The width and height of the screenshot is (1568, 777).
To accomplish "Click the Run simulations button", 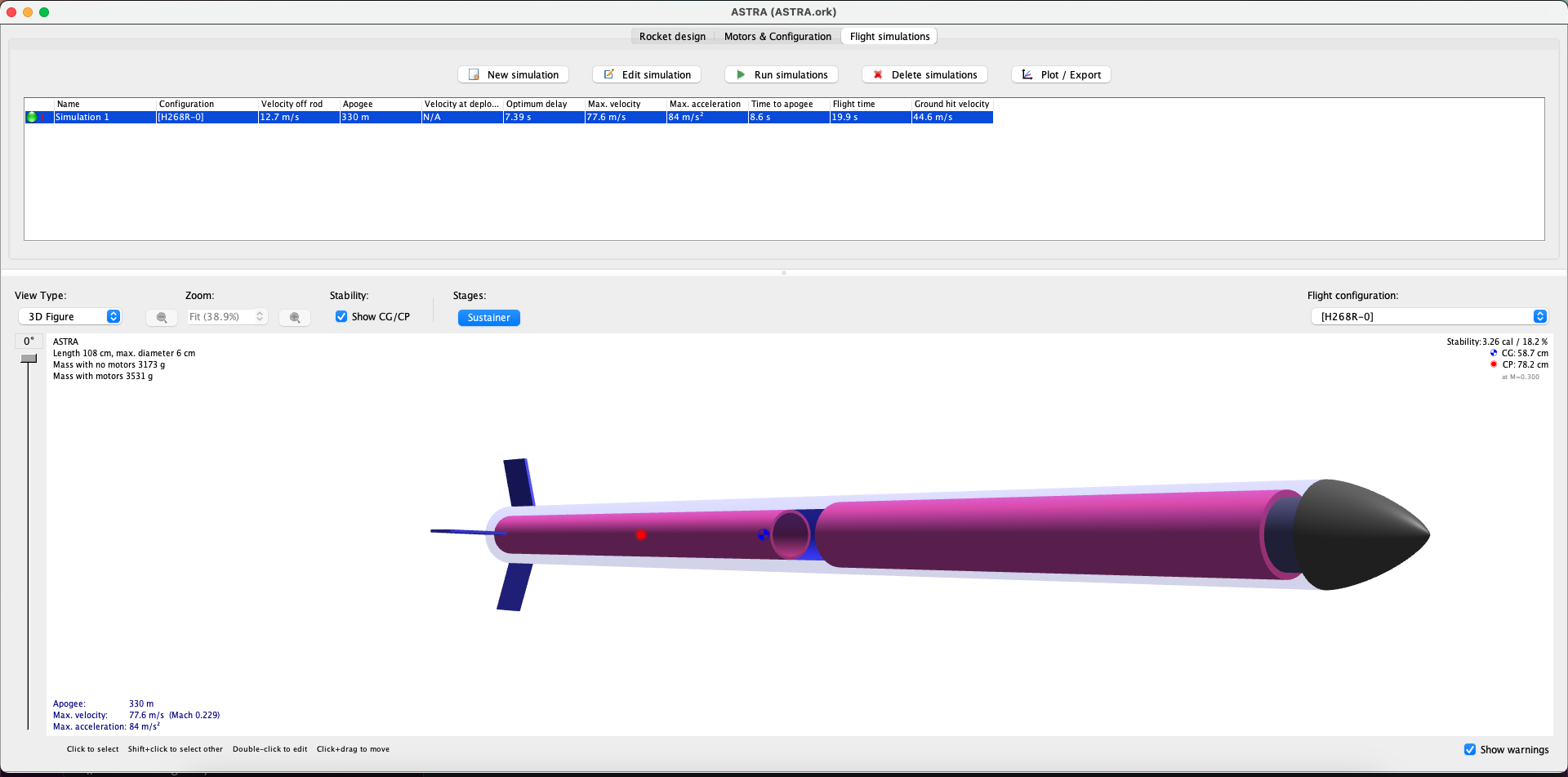I will (782, 74).
